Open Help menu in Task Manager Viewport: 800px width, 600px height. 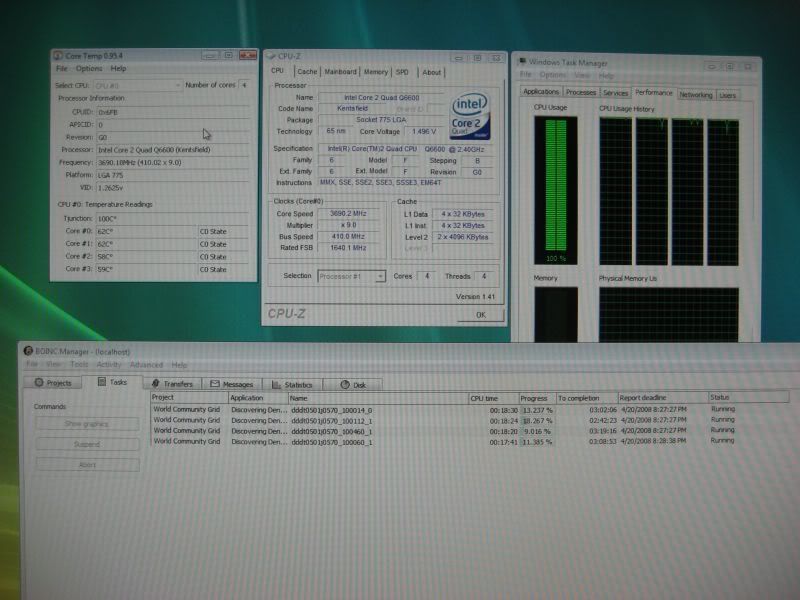pyautogui.click(x=606, y=76)
